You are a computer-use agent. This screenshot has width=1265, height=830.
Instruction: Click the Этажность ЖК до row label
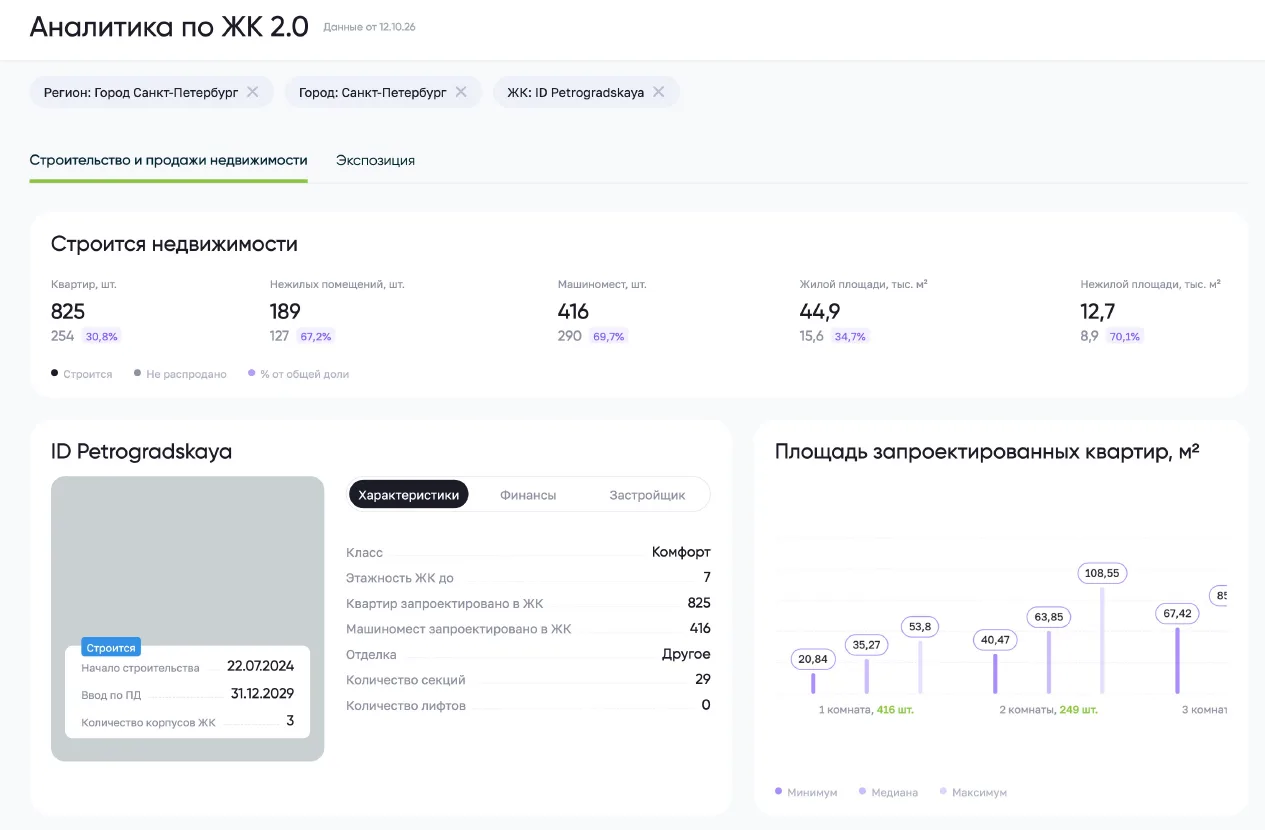tap(400, 578)
